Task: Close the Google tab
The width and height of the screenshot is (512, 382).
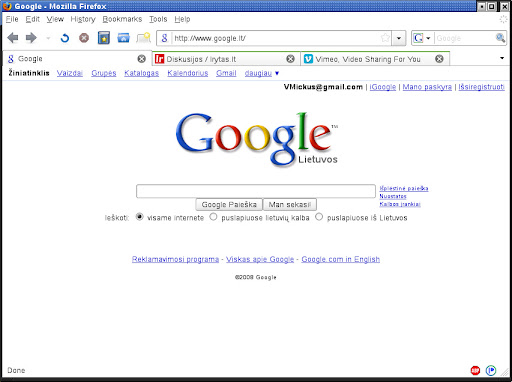Action: pyautogui.click(x=142, y=59)
